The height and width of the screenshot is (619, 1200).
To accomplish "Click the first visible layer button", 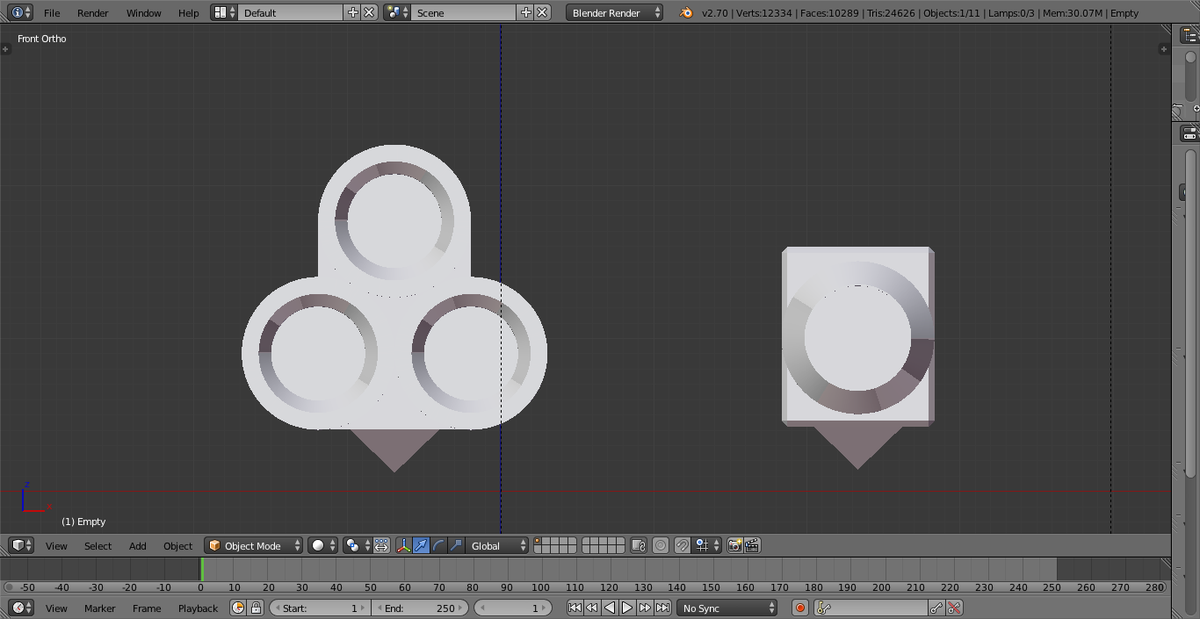I will (x=539, y=542).
